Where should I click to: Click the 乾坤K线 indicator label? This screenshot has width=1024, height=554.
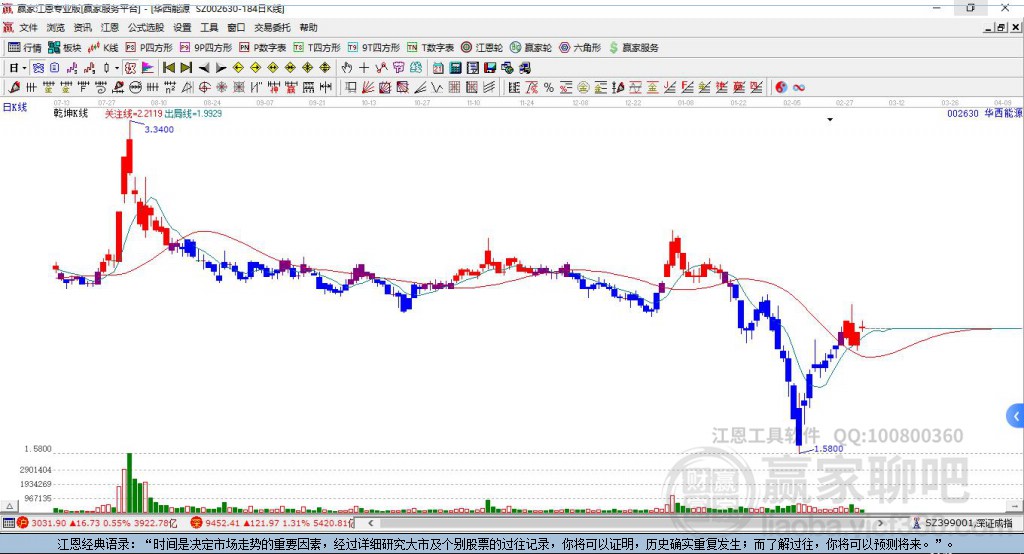click(x=71, y=114)
